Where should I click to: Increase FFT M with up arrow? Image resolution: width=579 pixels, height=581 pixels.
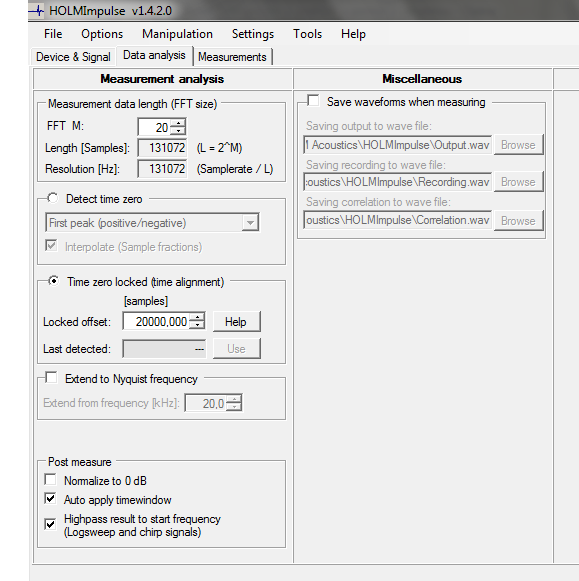[x=179, y=123]
